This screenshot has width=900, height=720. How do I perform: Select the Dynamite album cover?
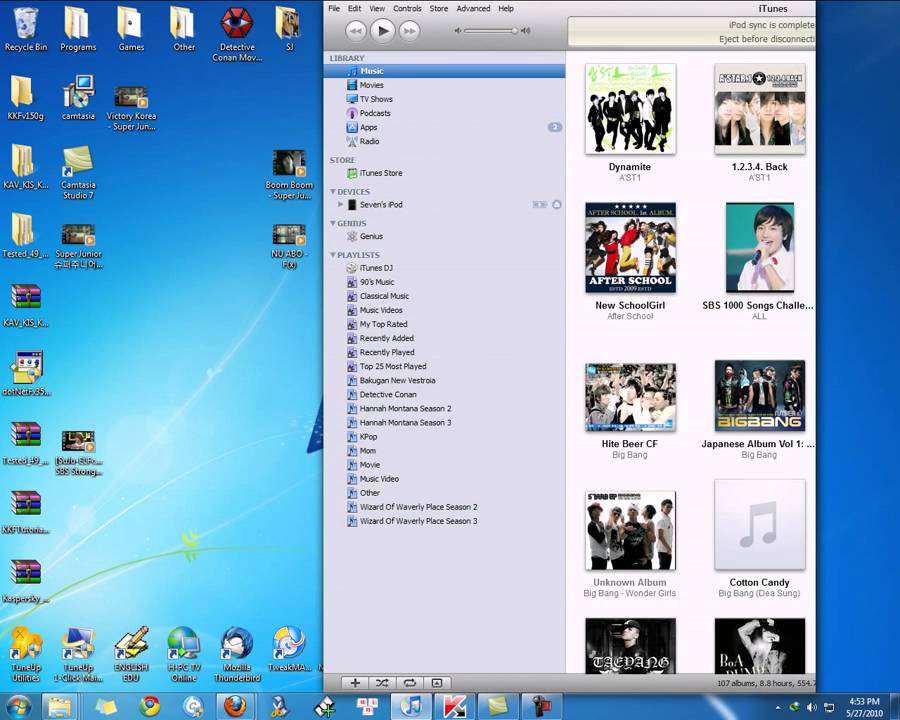pos(630,109)
